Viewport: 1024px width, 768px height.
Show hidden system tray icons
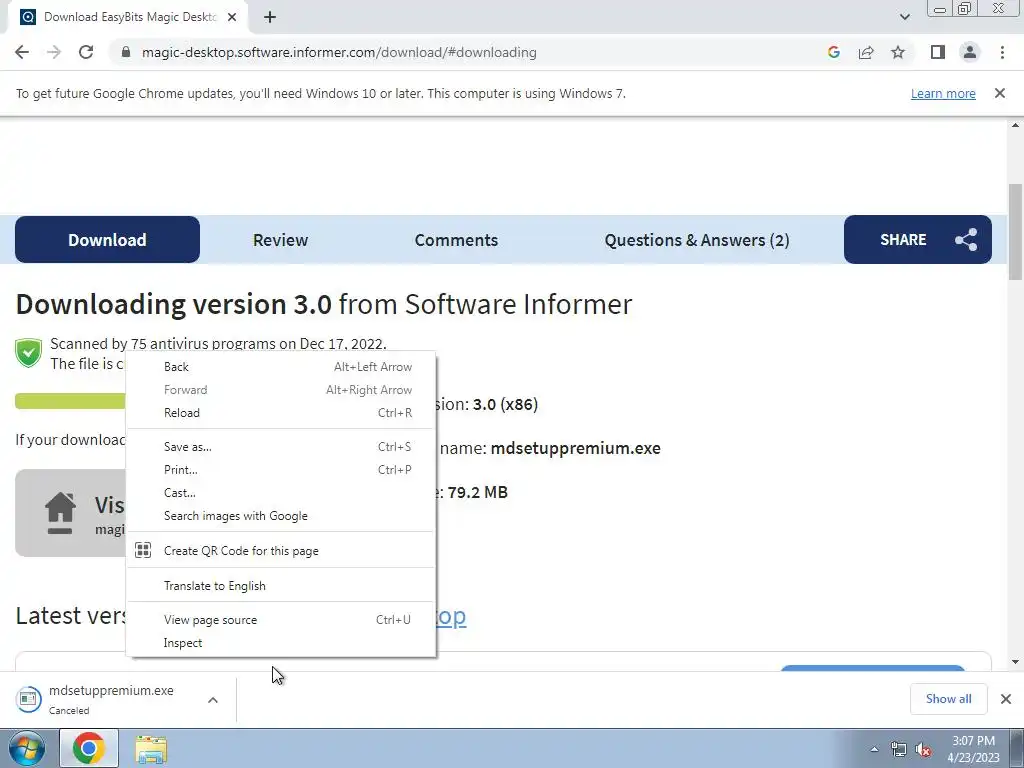[874, 749]
